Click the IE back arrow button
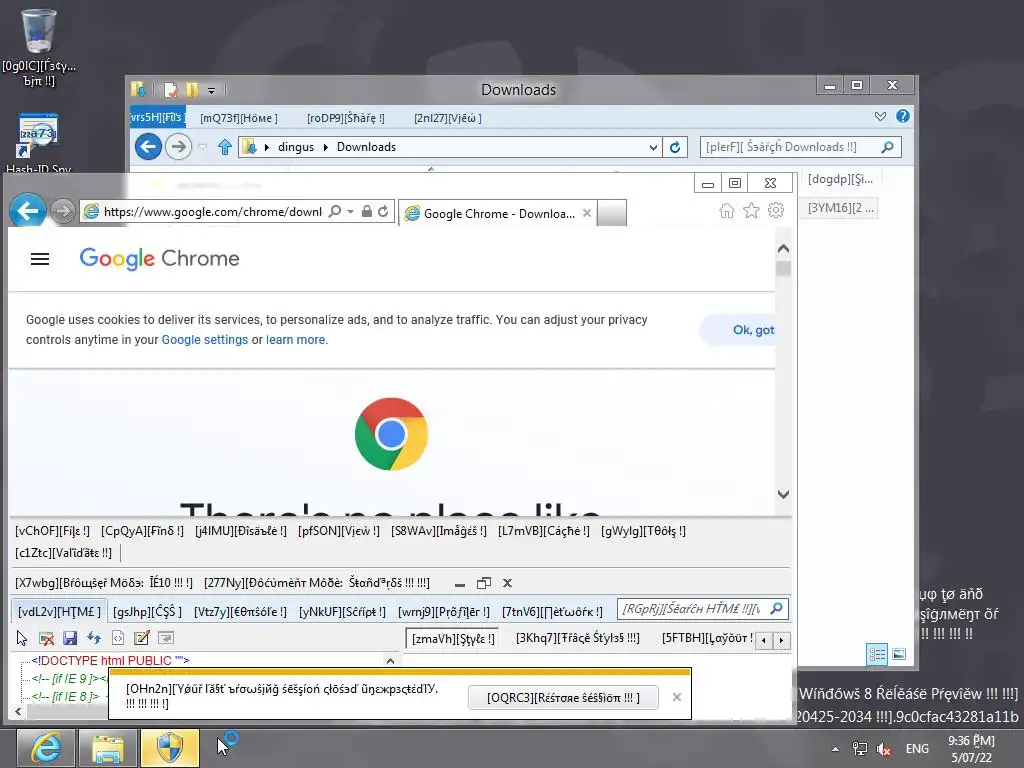This screenshot has width=1024, height=768. point(28,211)
